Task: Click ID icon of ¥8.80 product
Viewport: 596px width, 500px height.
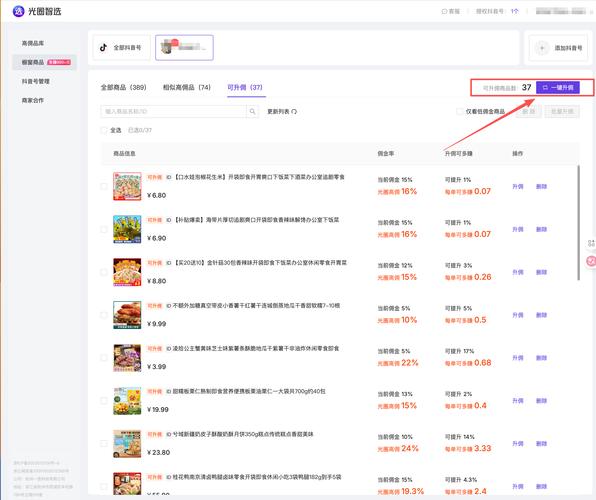Action: coord(169,263)
